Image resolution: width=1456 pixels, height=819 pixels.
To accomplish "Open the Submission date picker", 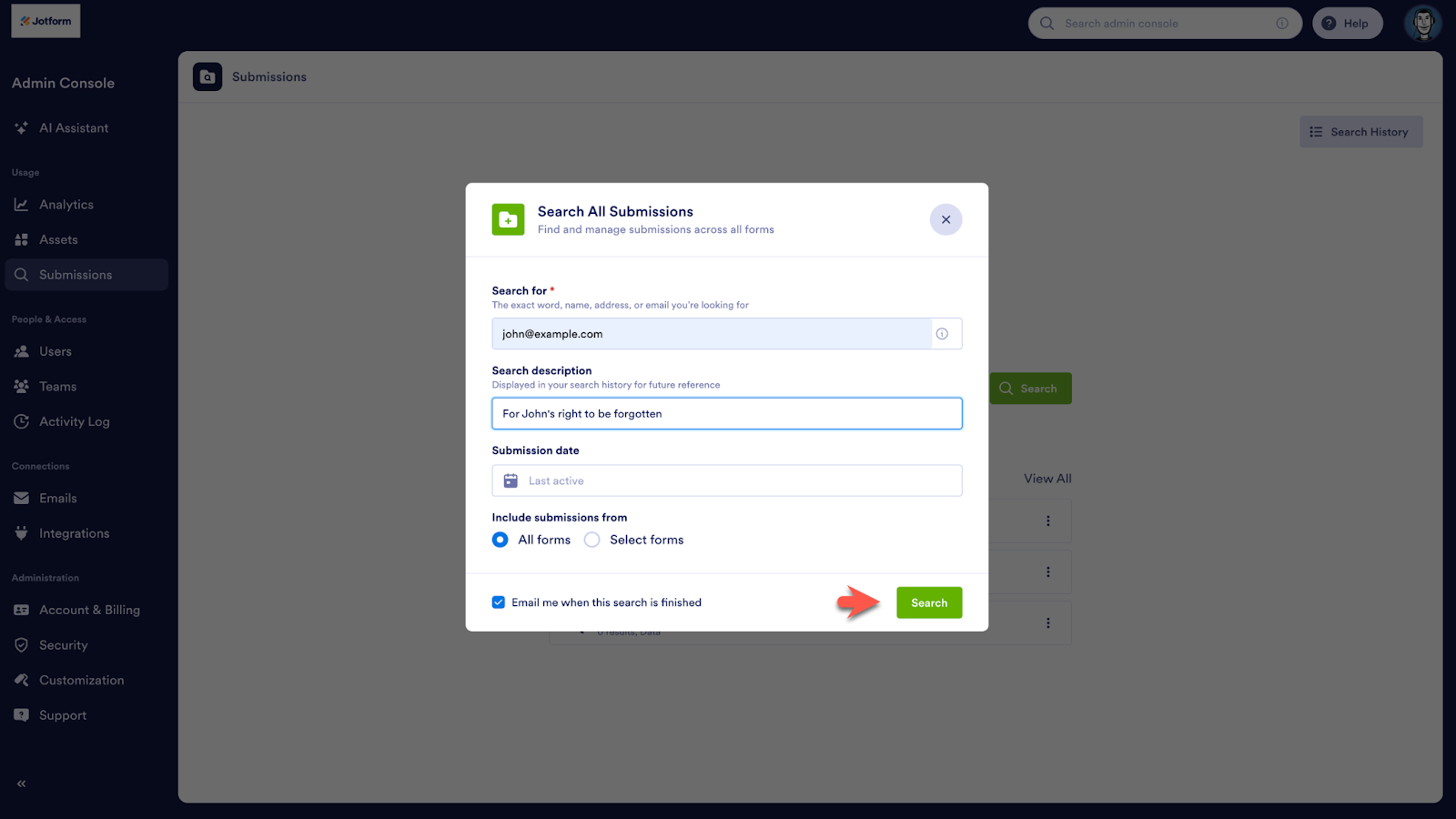I will click(726, 480).
